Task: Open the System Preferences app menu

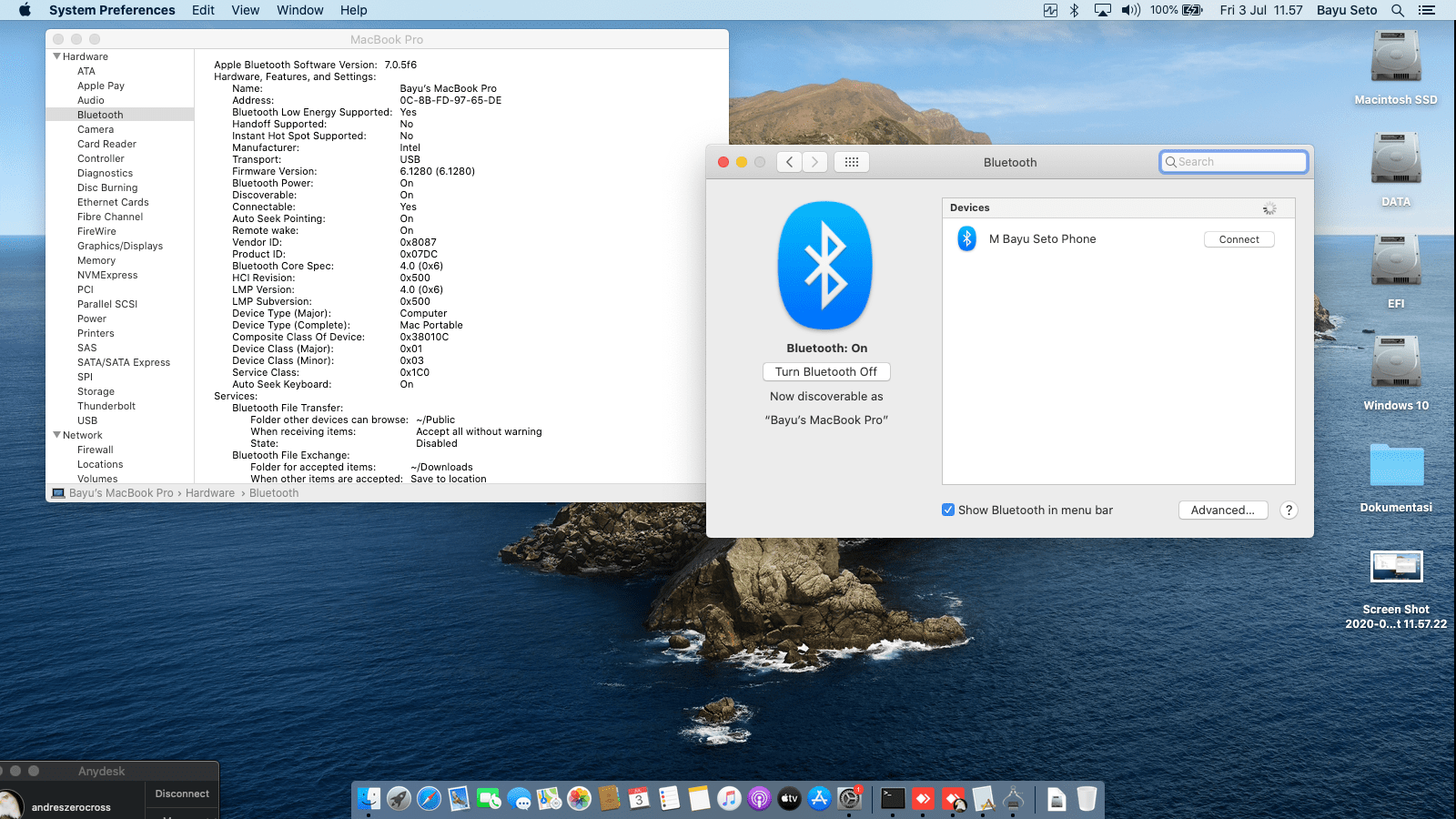Action: coord(112,10)
